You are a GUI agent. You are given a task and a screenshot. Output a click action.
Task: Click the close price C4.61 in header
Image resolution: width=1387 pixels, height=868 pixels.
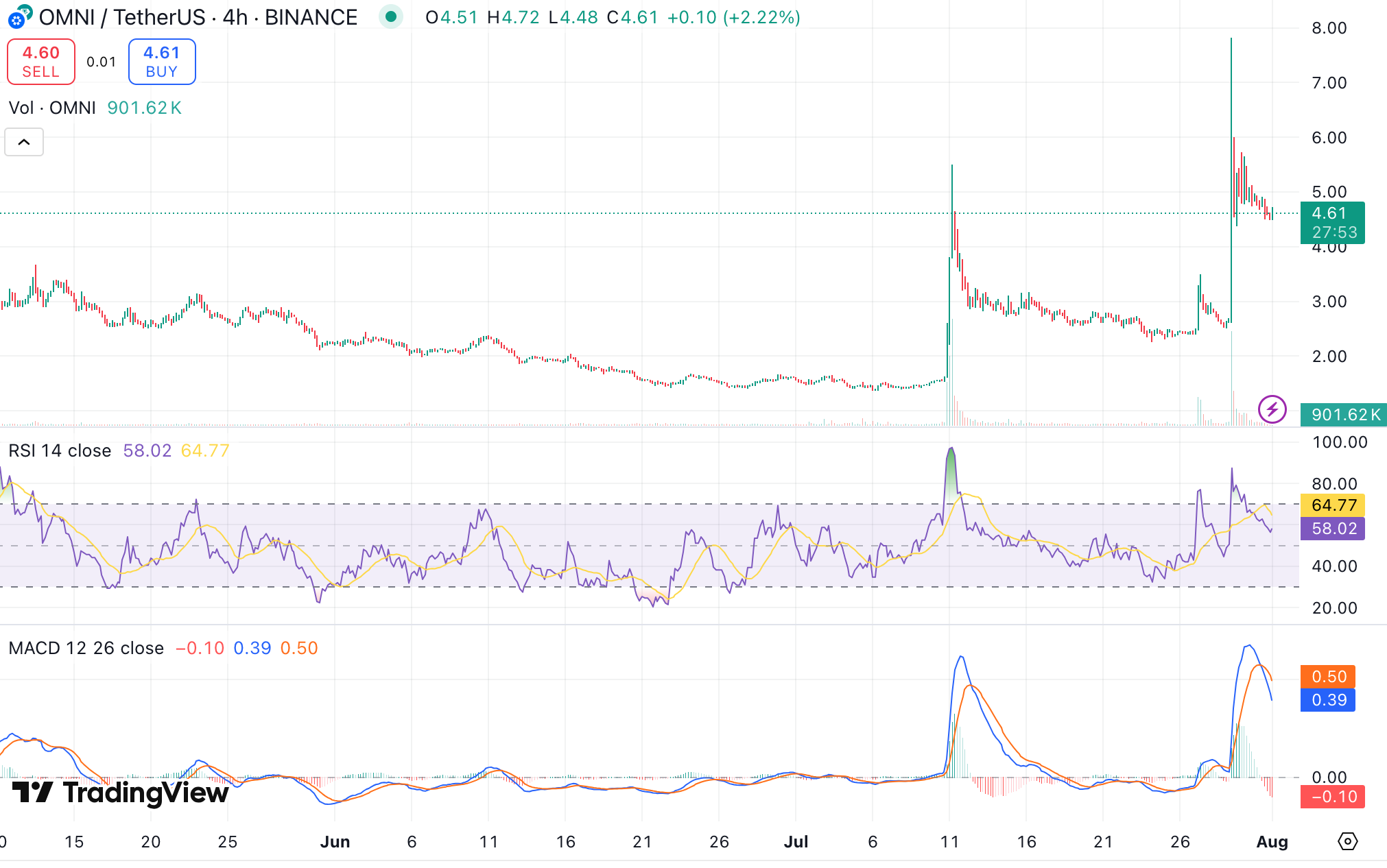pos(632,17)
